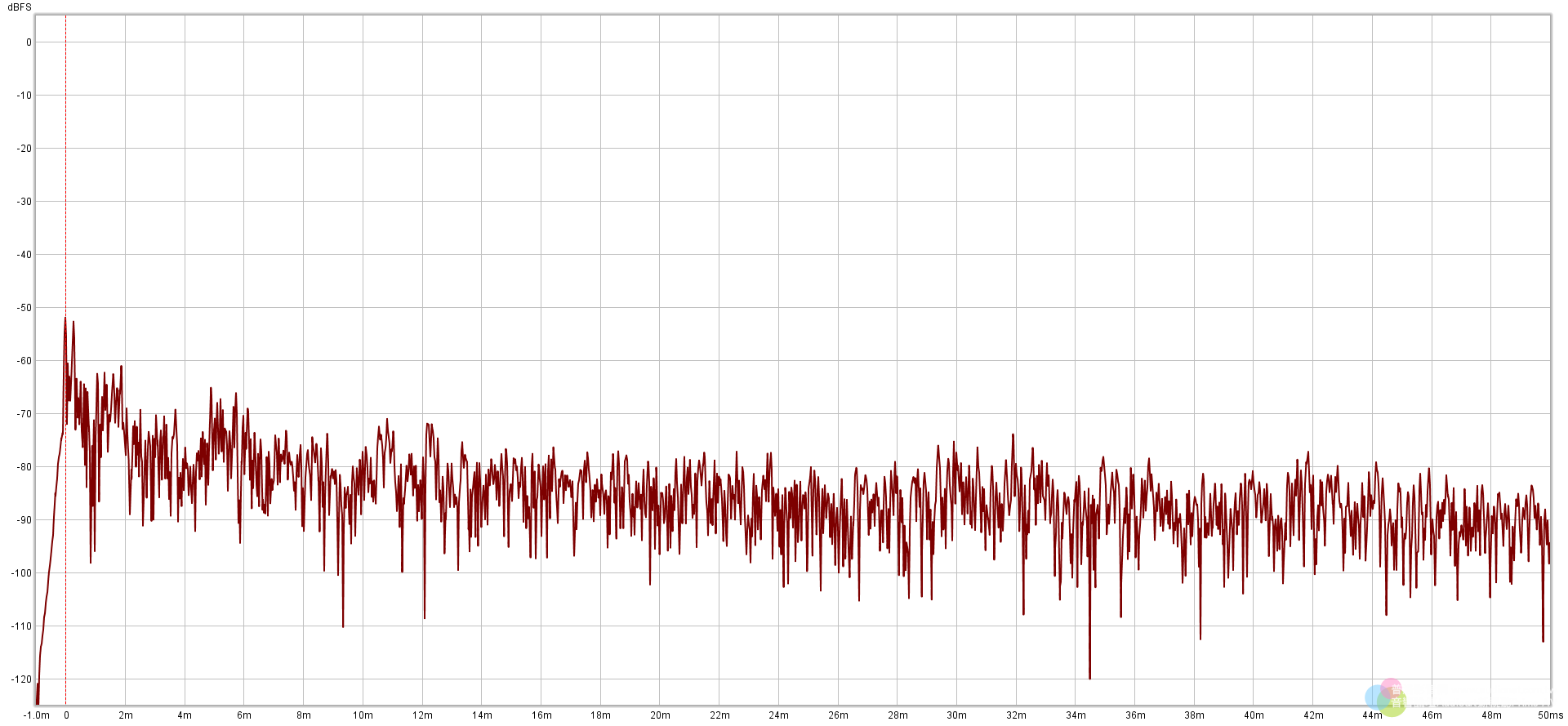Click the 0 label on the dBFS axis
Viewport: 1568px width, 726px height.
[x=29, y=42]
